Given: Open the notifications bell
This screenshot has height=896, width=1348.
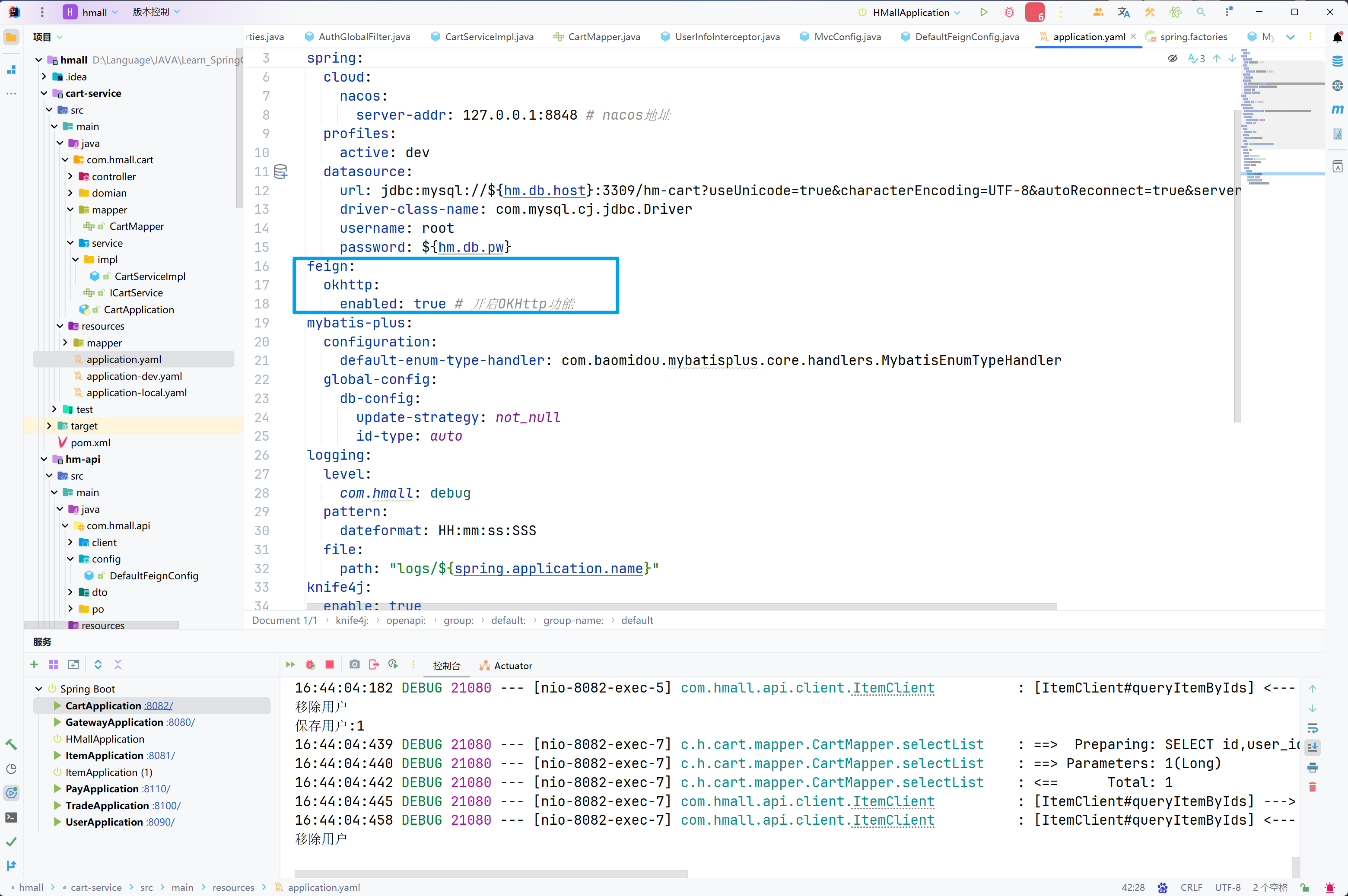Looking at the screenshot, I should [1337, 37].
